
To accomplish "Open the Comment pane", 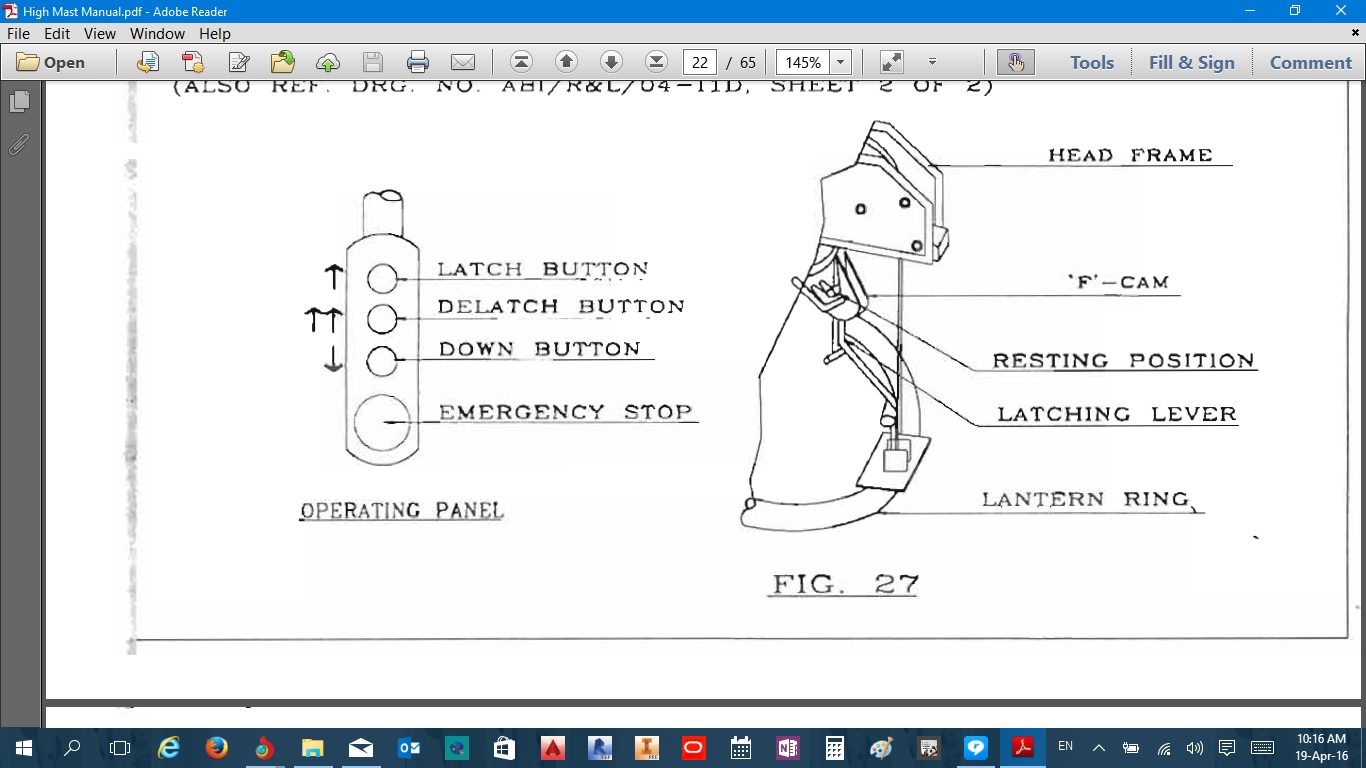I will pyautogui.click(x=1311, y=62).
